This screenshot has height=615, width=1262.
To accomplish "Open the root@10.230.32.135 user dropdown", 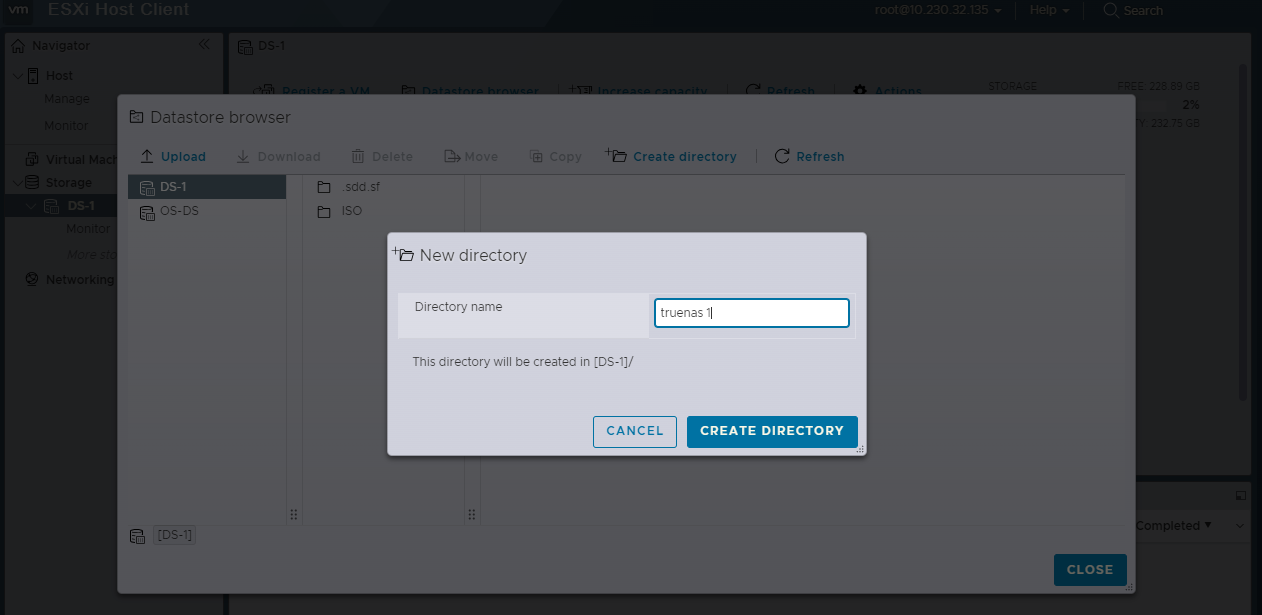I will 937,10.
